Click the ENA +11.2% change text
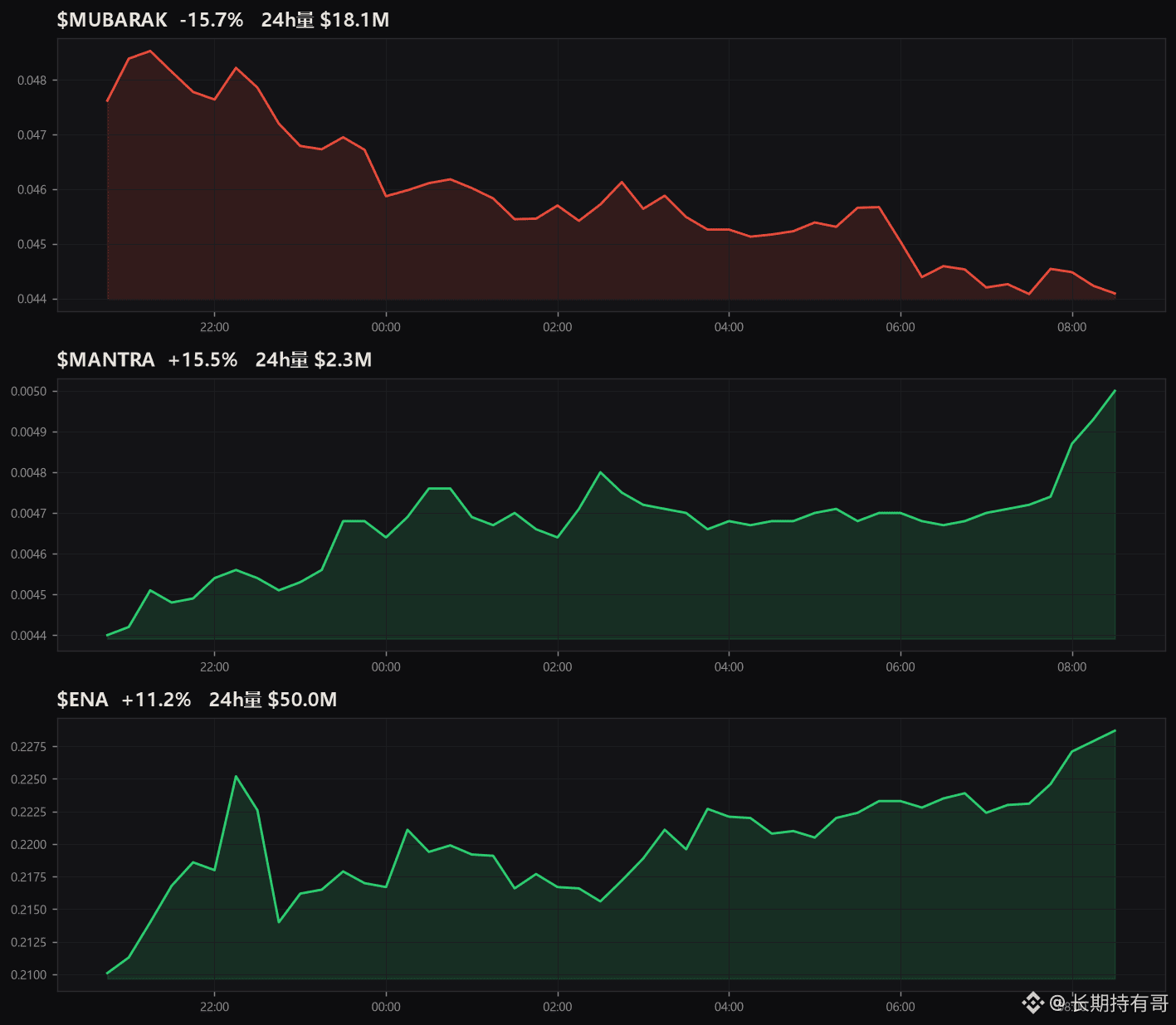The height and width of the screenshot is (1025, 1176). tap(156, 700)
